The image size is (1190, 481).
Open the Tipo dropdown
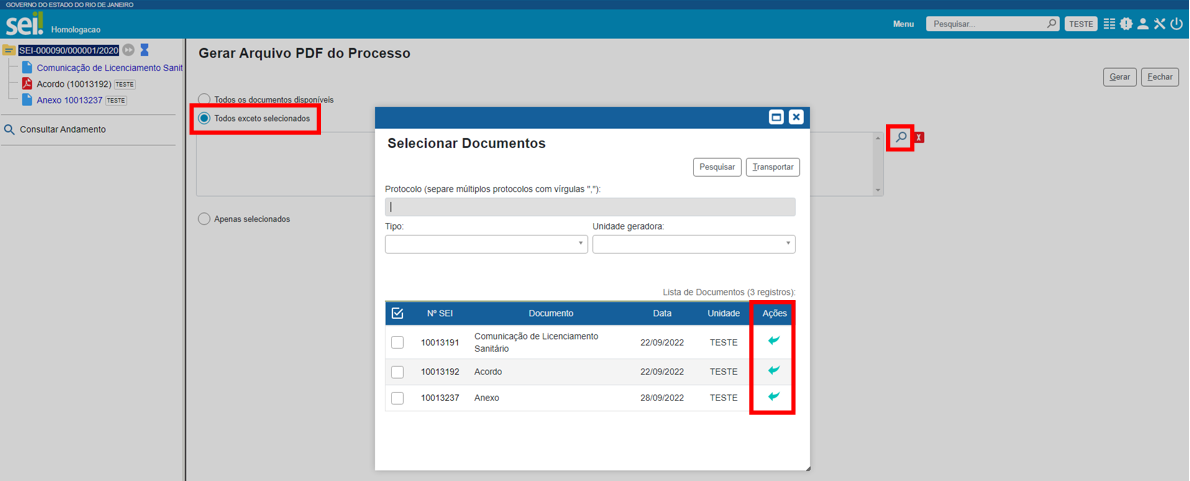pos(486,244)
